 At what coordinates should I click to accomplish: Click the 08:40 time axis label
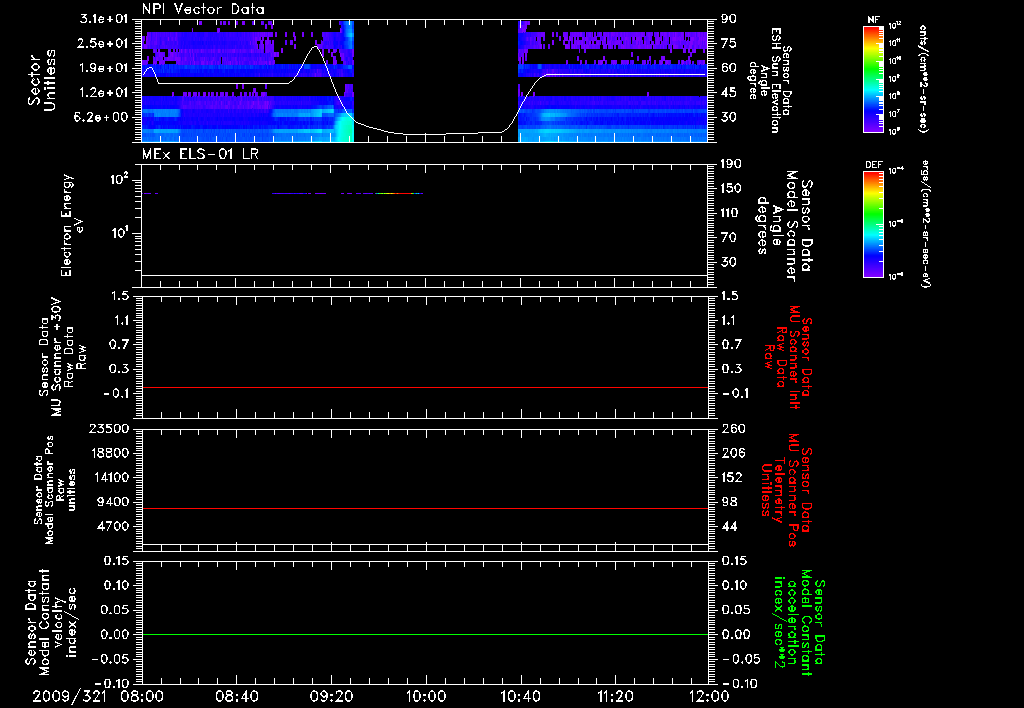pyautogui.click(x=237, y=696)
